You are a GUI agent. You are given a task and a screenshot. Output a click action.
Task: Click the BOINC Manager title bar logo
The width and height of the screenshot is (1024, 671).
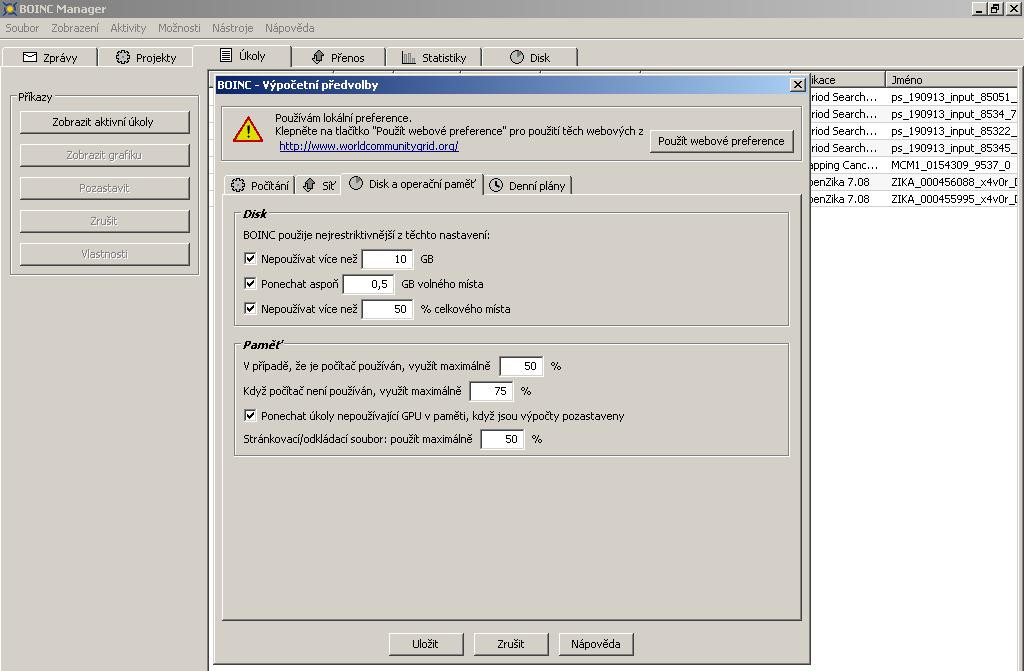[x=8, y=8]
